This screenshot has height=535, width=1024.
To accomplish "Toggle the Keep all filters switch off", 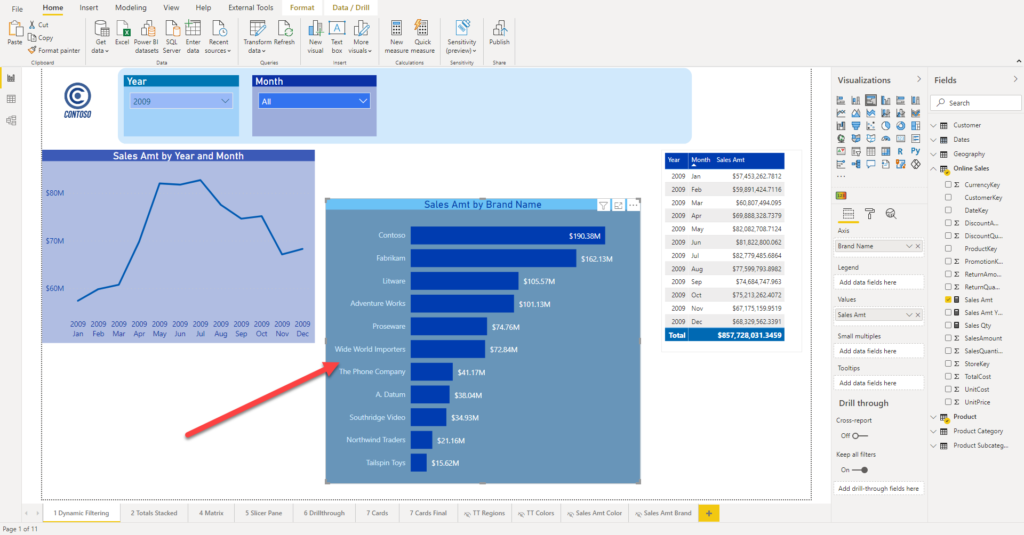I will click(x=860, y=470).
